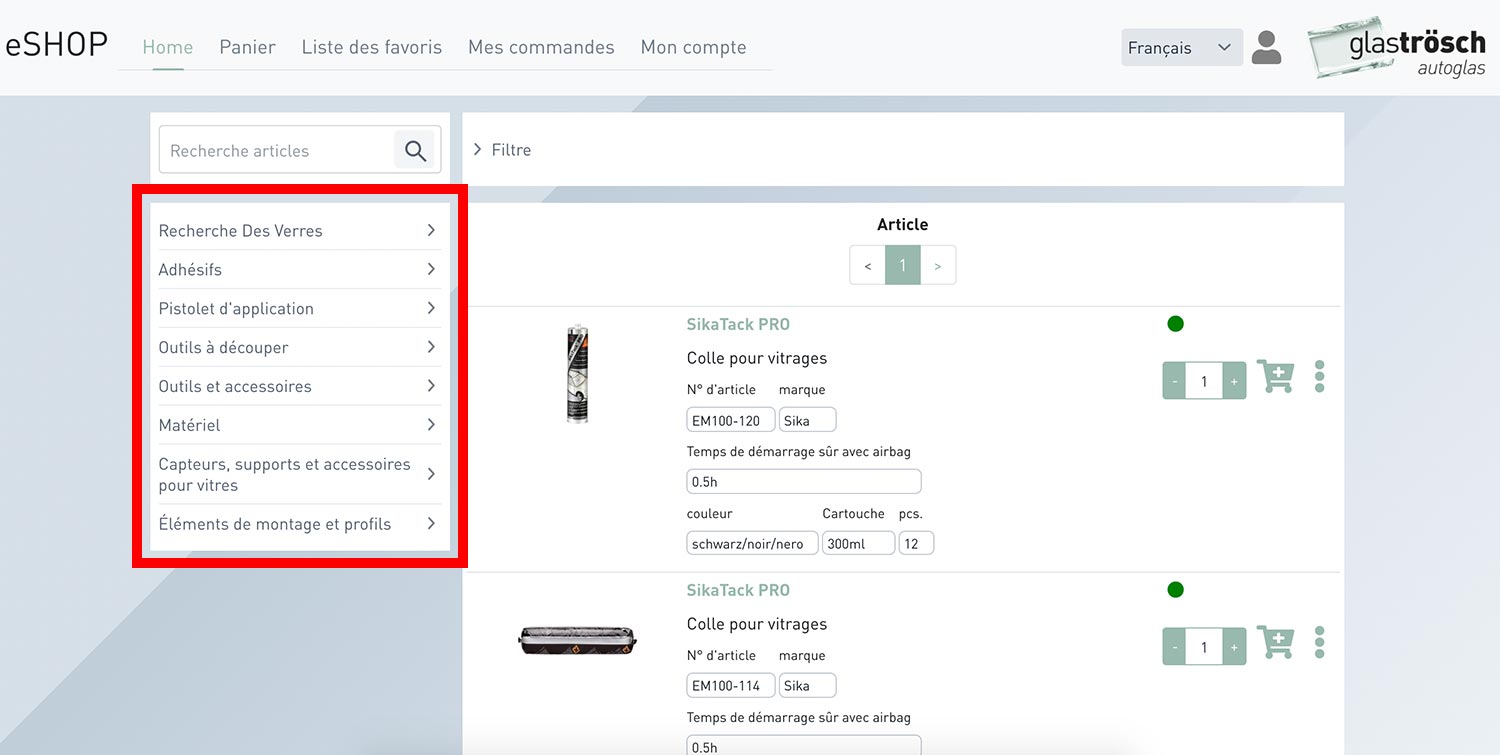Increase quantity for EM100-114 item
The image size is (1500, 755).
click(1234, 647)
